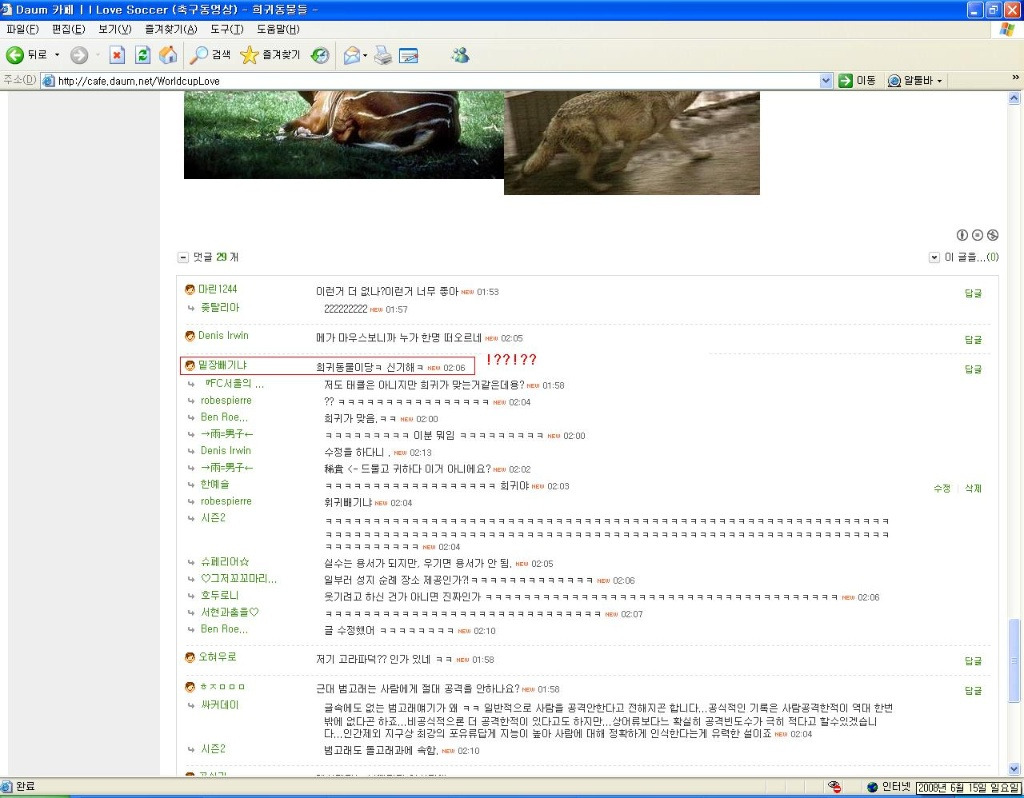Open the 도구(T) menu
The height and width of the screenshot is (798, 1024).
(x=227, y=29)
